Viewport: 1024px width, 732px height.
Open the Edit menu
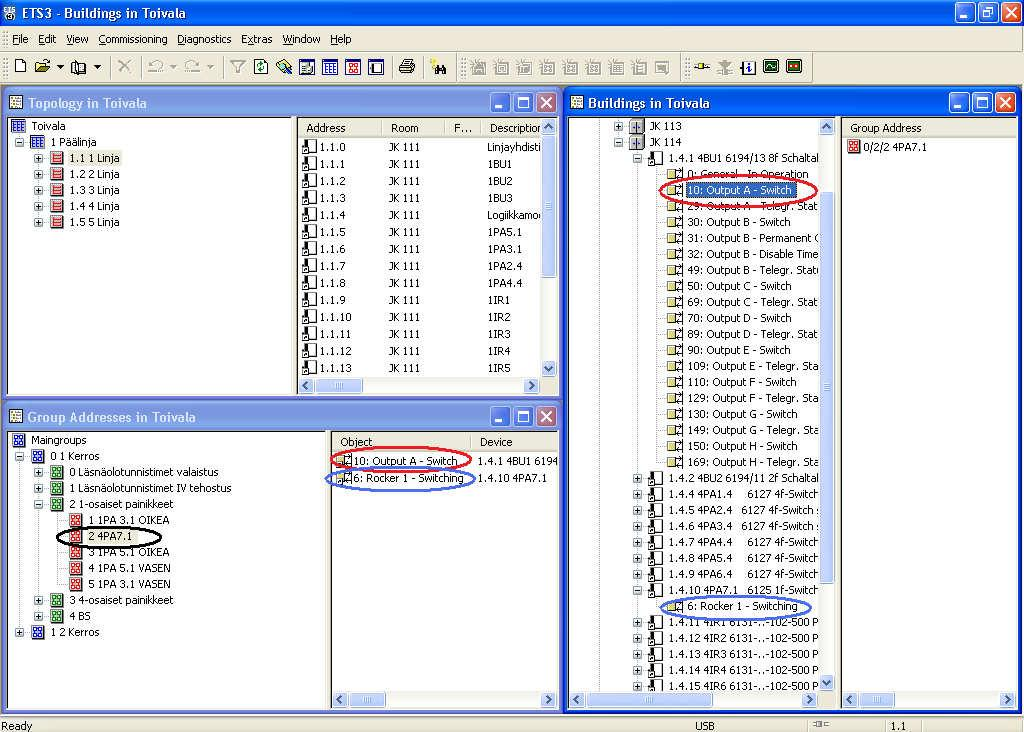point(47,39)
